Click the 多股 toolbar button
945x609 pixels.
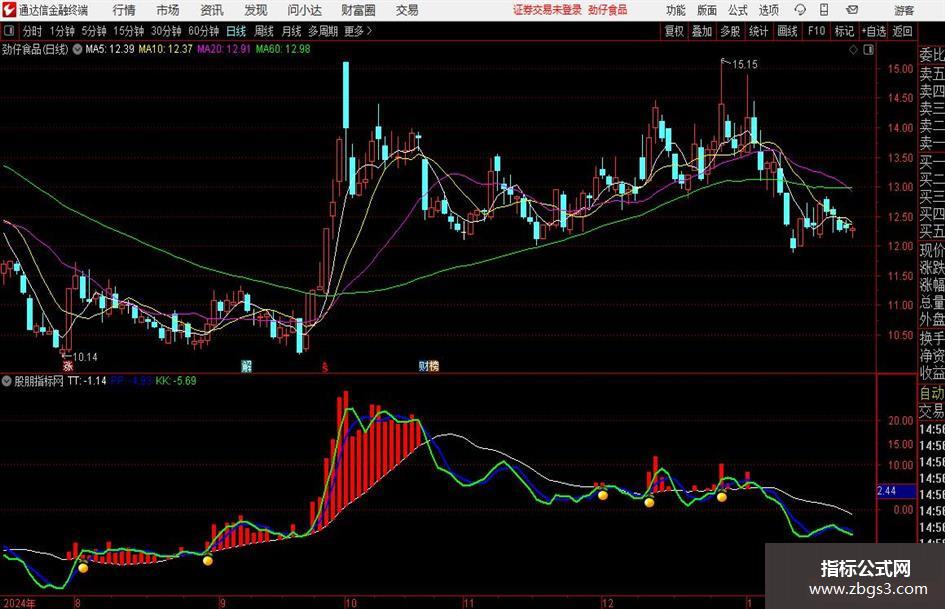[730, 31]
